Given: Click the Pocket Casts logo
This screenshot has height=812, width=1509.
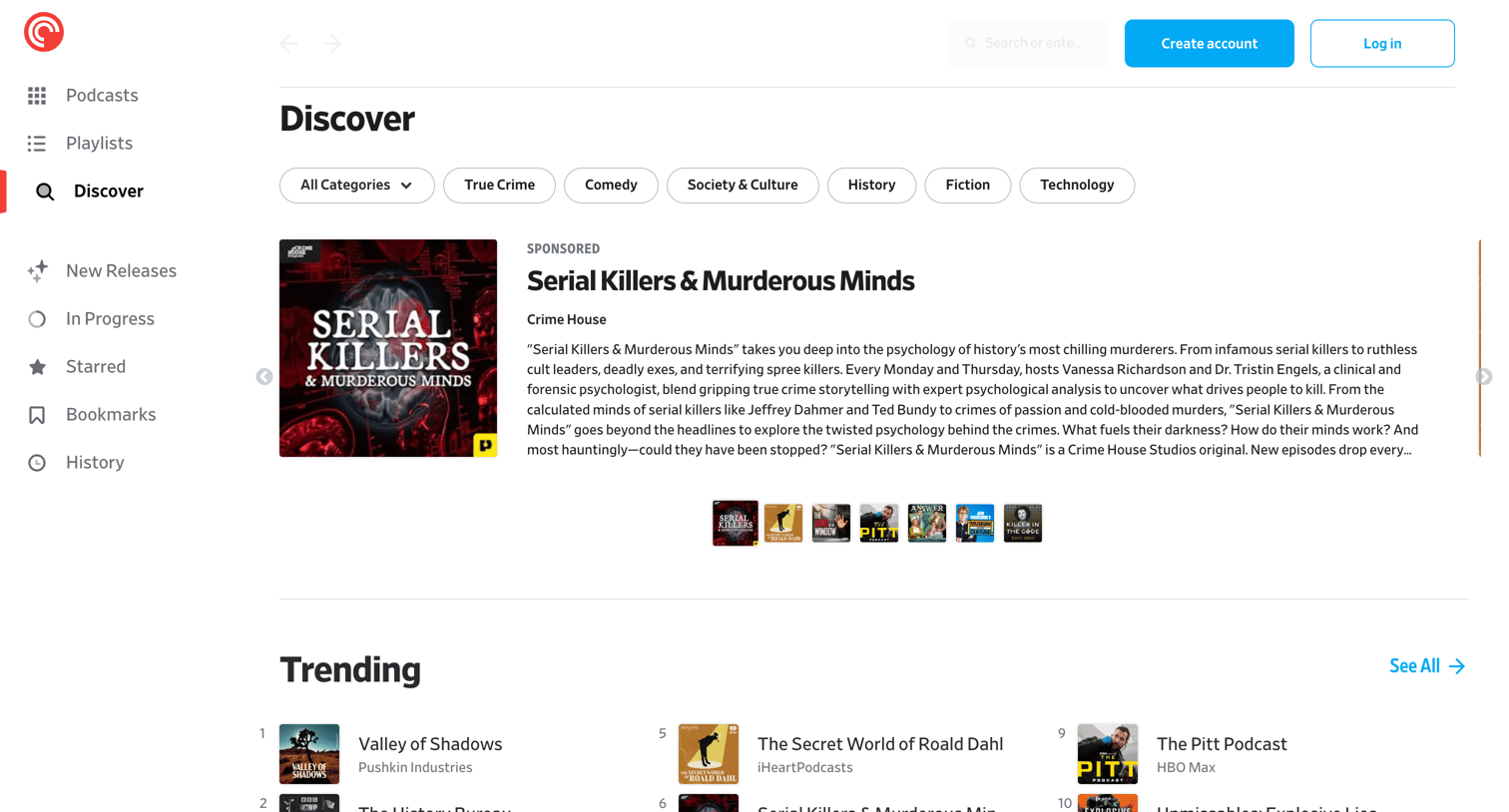Looking at the screenshot, I should coord(44,32).
